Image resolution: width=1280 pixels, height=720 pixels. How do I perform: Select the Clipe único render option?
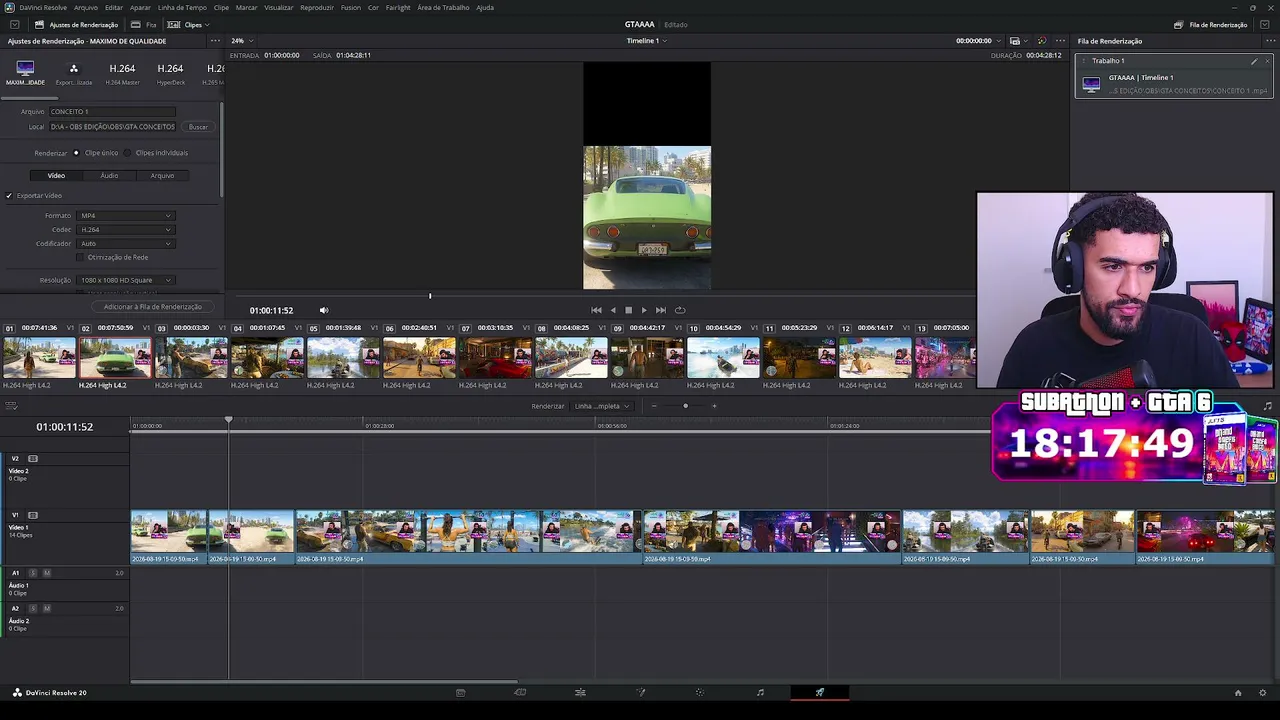pos(76,153)
